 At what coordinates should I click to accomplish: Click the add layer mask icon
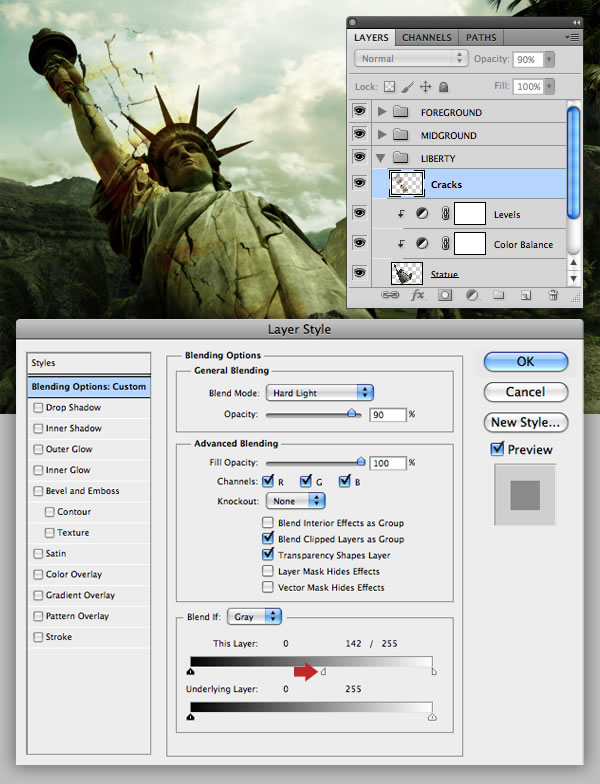pos(444,295)
